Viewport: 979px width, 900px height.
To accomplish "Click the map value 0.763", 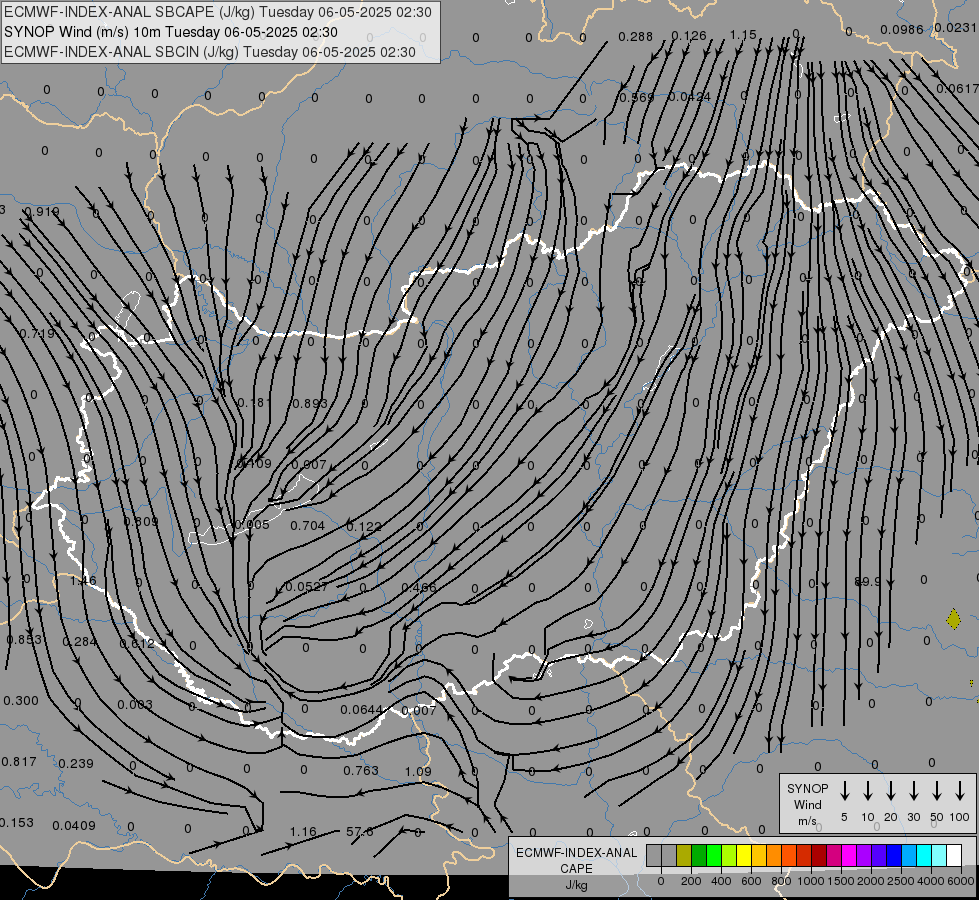I will coord(361,771).
